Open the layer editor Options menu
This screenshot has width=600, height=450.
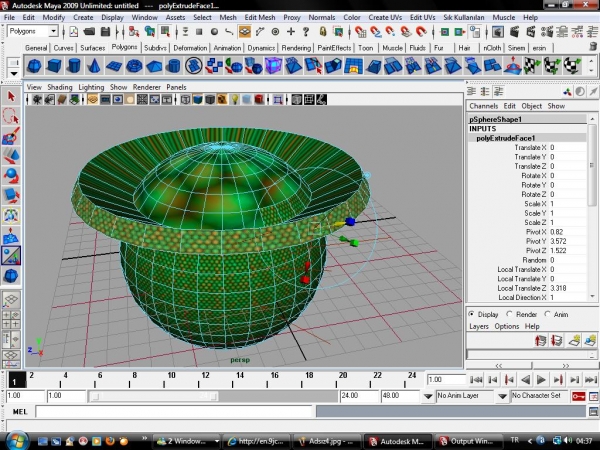(506, 326)
